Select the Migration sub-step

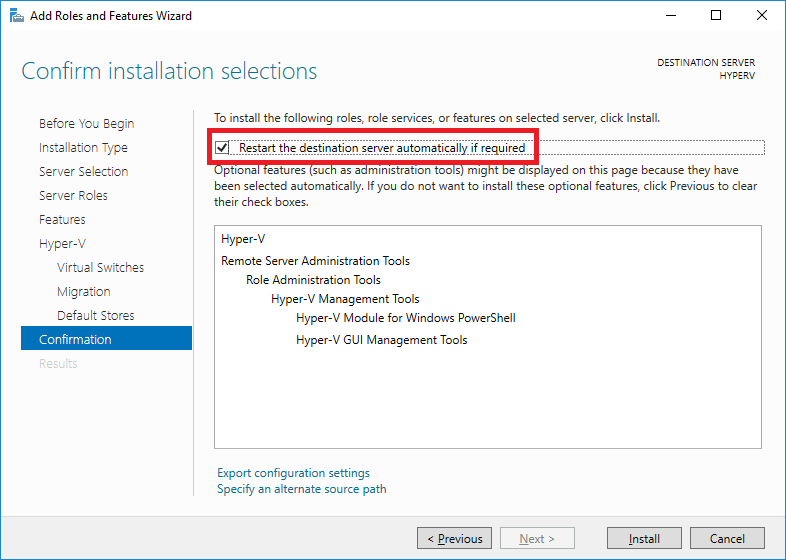click(x=84, y=291)
